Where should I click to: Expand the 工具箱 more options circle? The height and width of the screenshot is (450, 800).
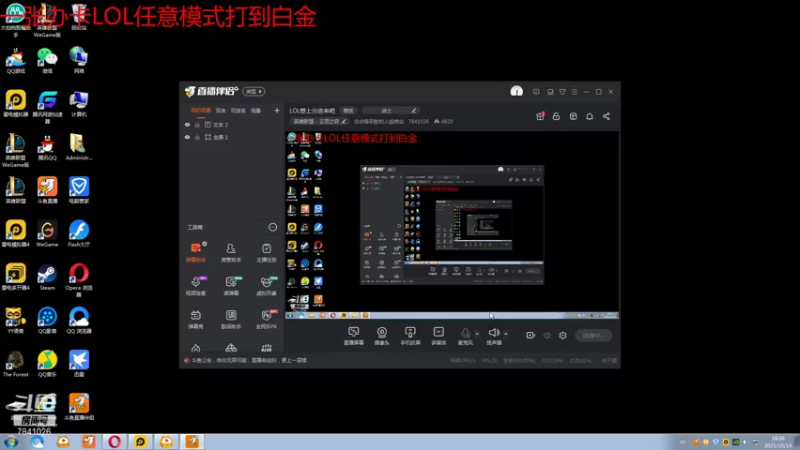(272, 227)
